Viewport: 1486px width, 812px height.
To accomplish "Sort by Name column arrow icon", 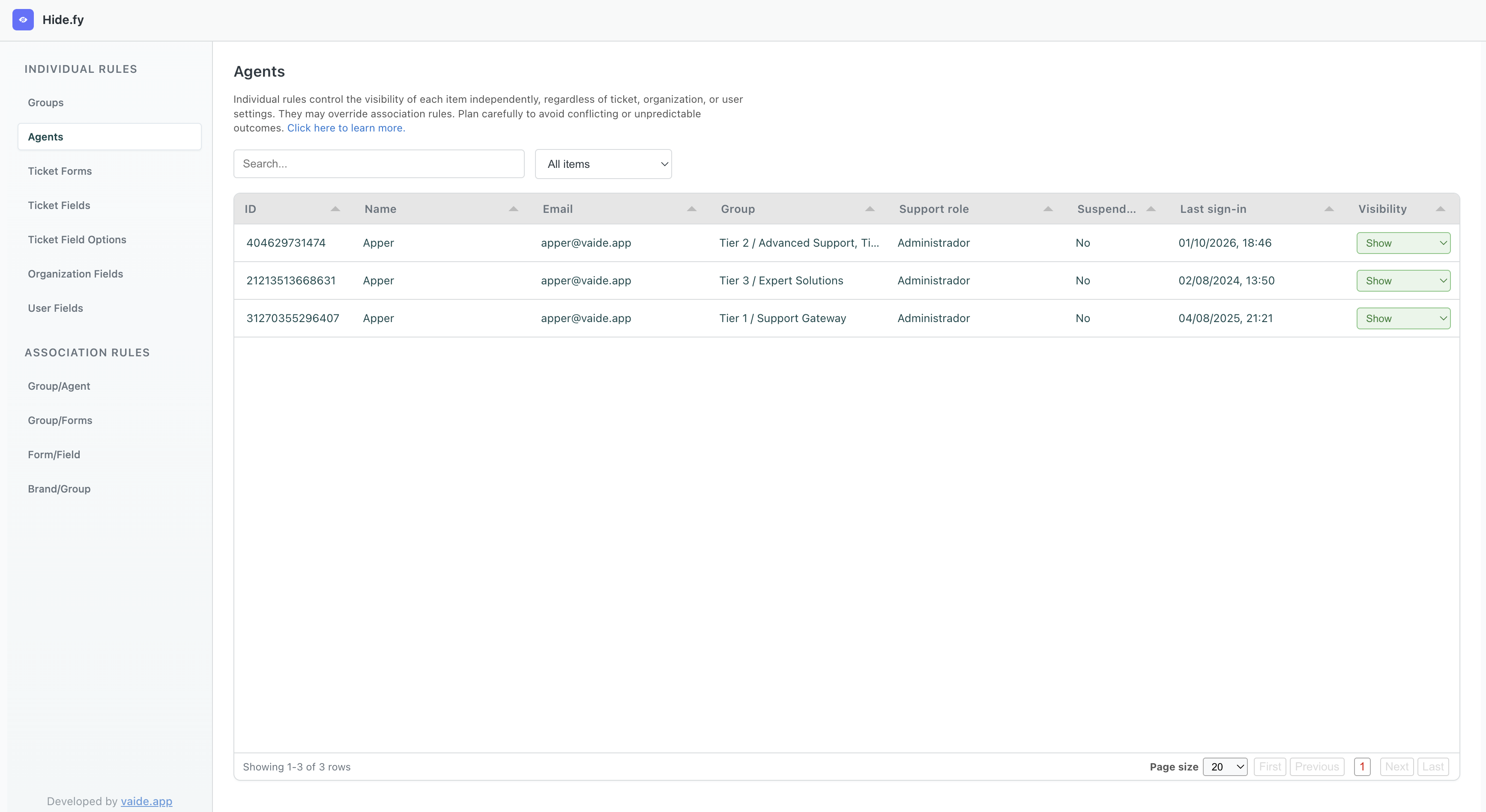I will coord(514,209).
